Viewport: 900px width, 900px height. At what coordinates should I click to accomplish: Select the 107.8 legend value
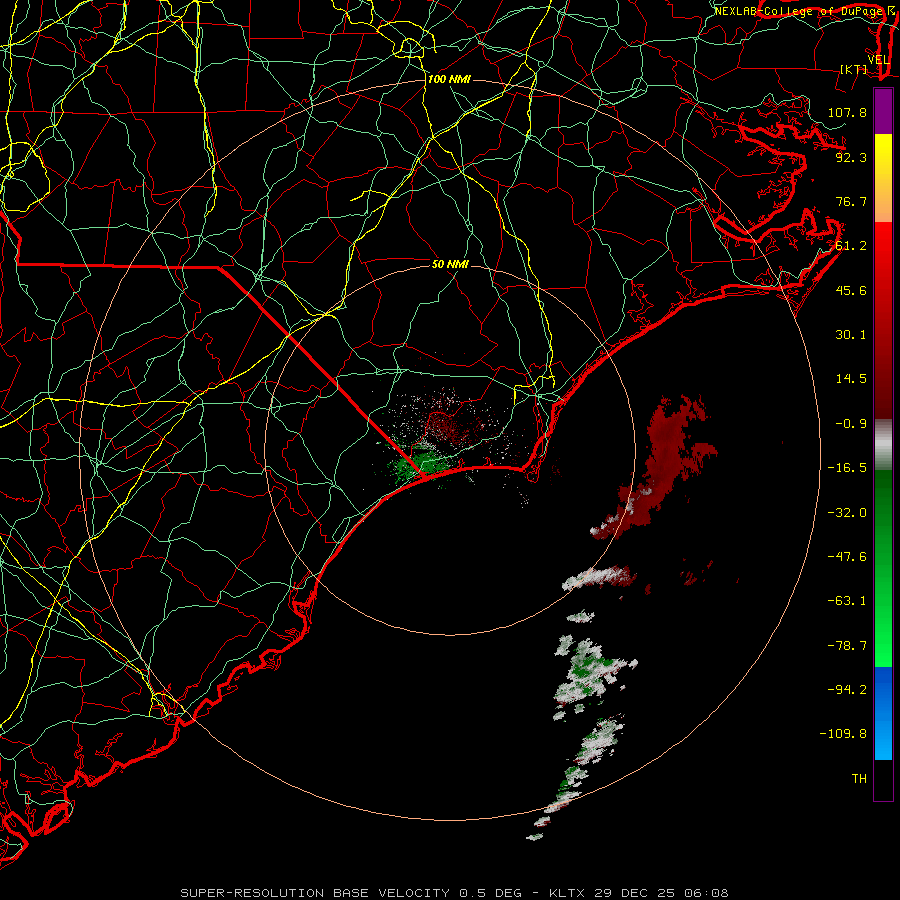tap(847, 112)
